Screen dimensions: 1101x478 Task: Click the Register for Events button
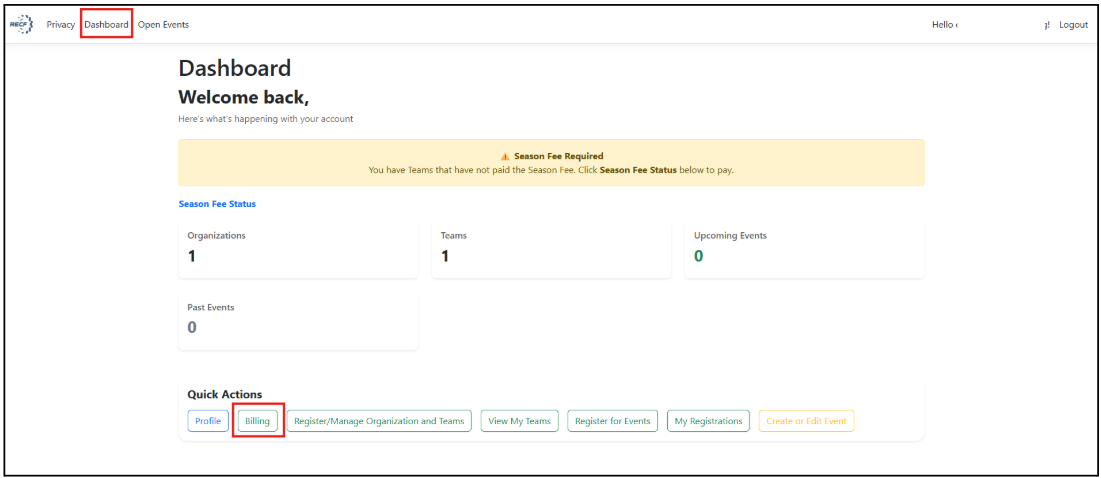(612, 421)
